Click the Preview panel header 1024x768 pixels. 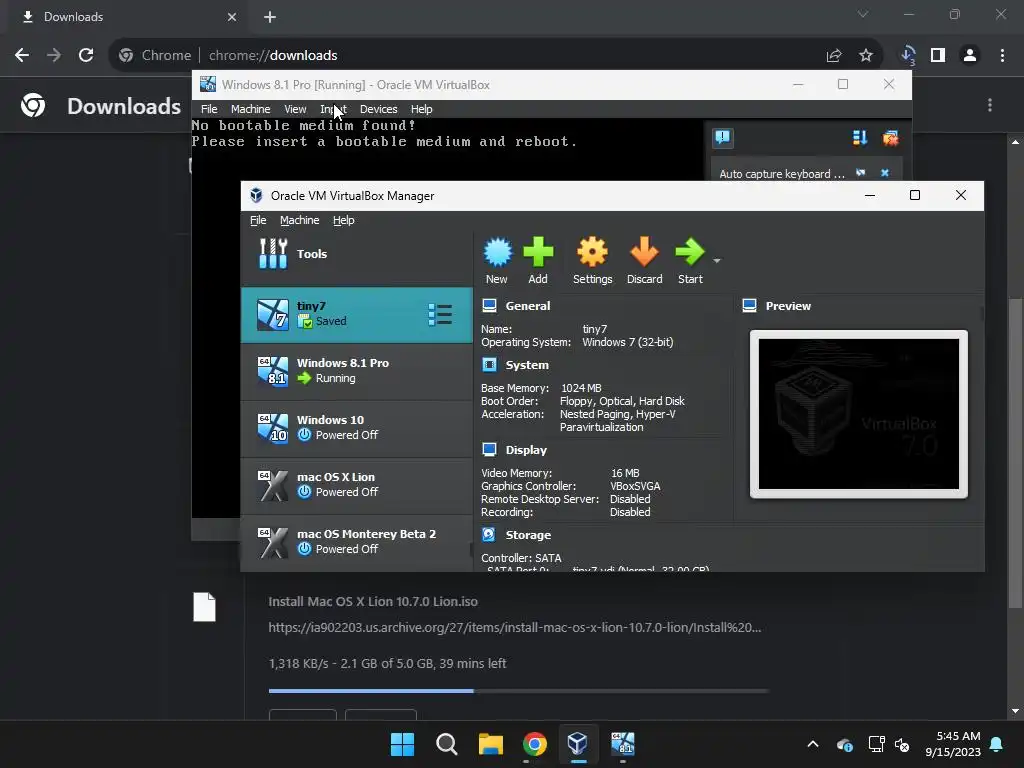click(x=788, y=306)
